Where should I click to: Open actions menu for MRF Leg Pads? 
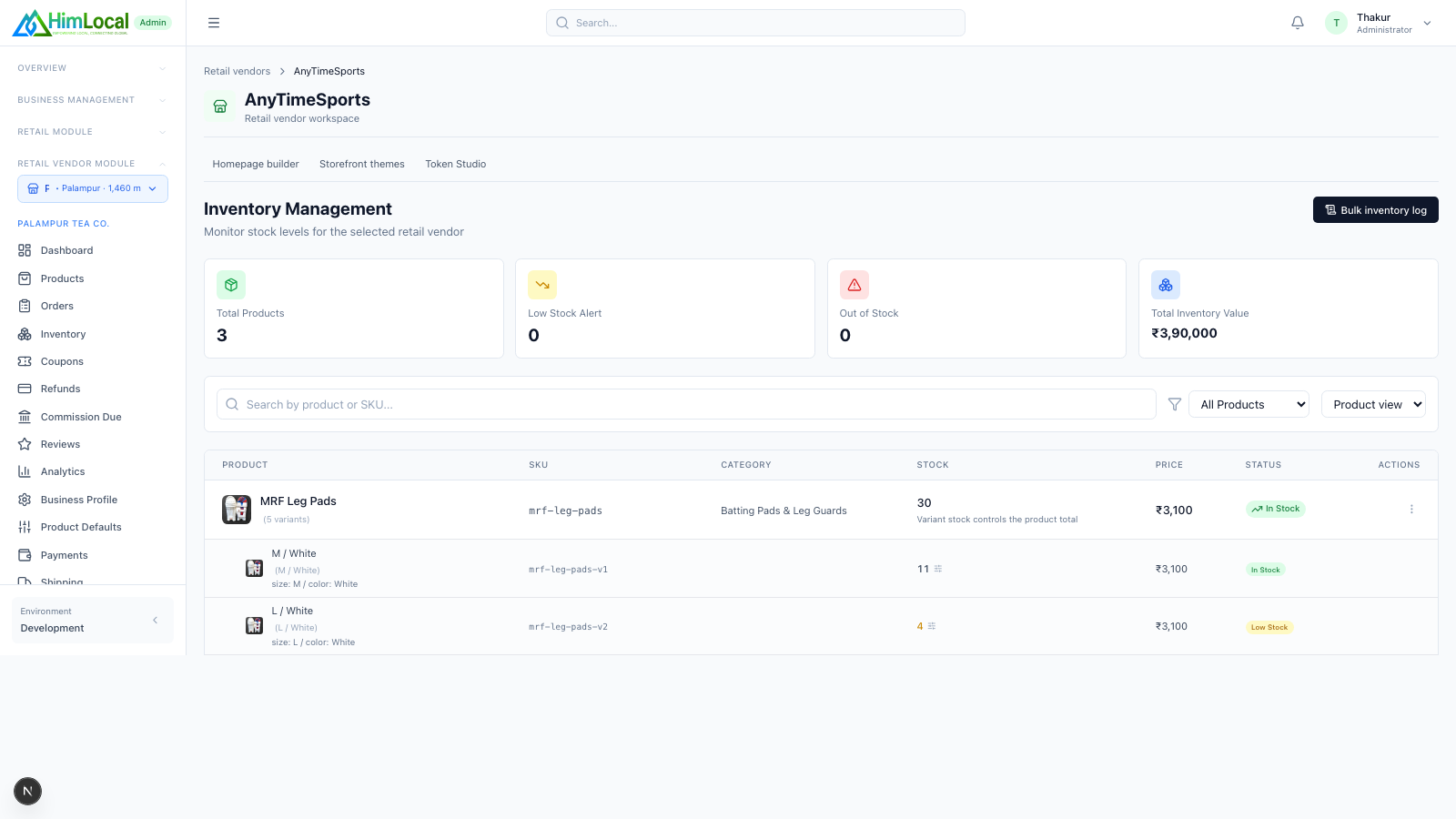1411,510
